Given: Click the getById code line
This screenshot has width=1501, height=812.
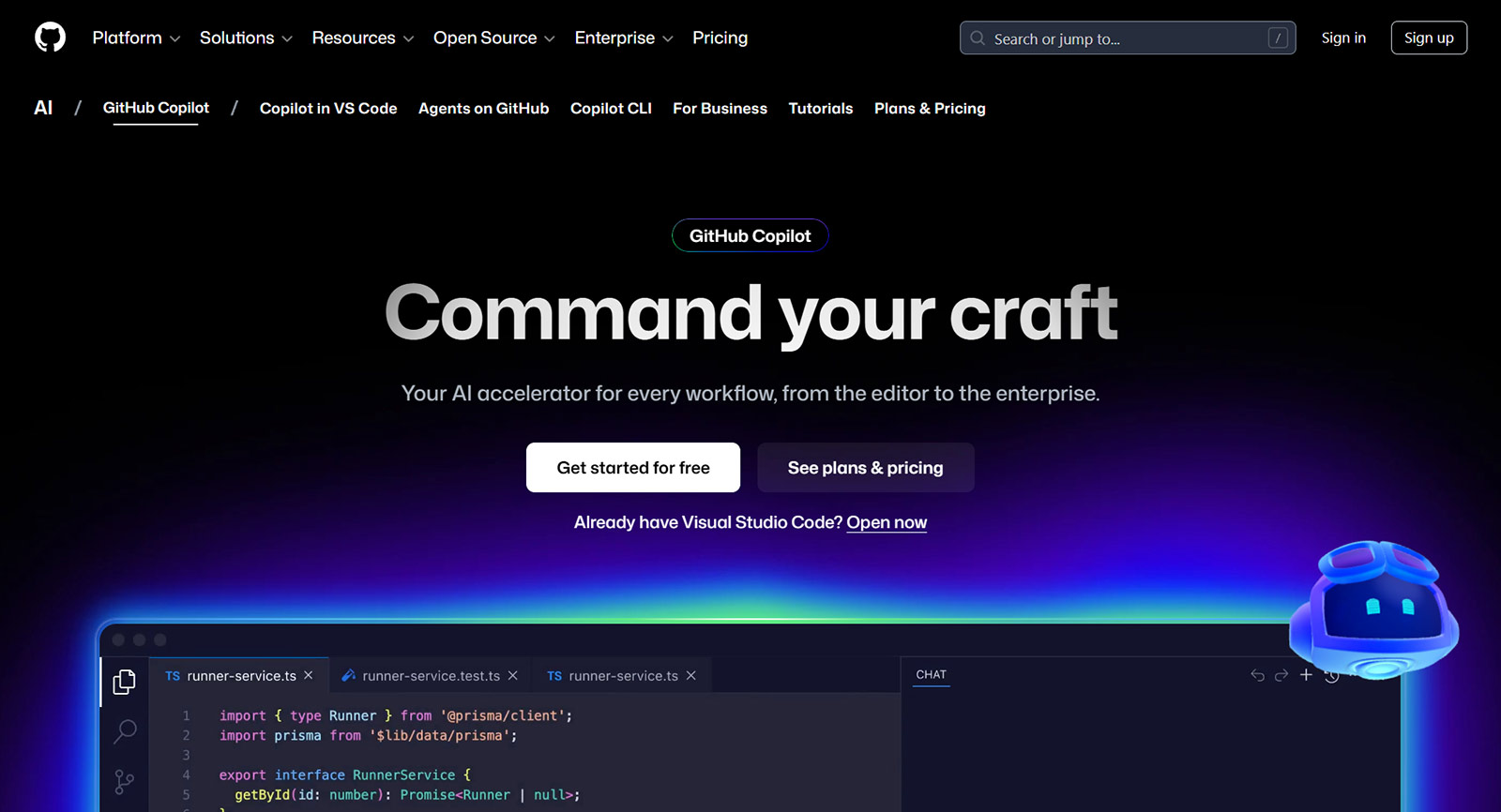Looking at the screenshot, I should 407,794.
